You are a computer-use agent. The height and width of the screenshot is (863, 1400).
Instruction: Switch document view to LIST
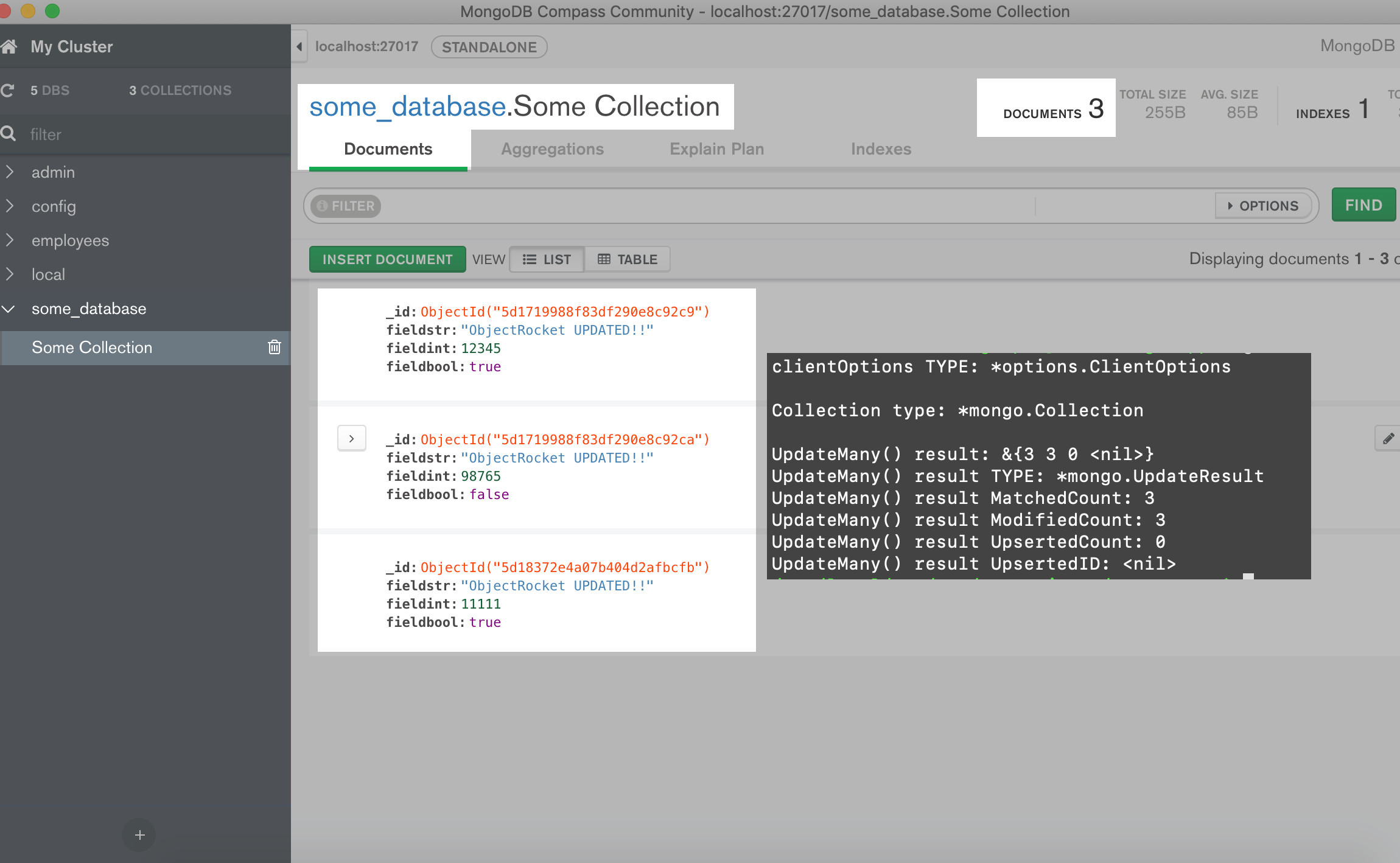pyautogui.click(x=546, y=259)
